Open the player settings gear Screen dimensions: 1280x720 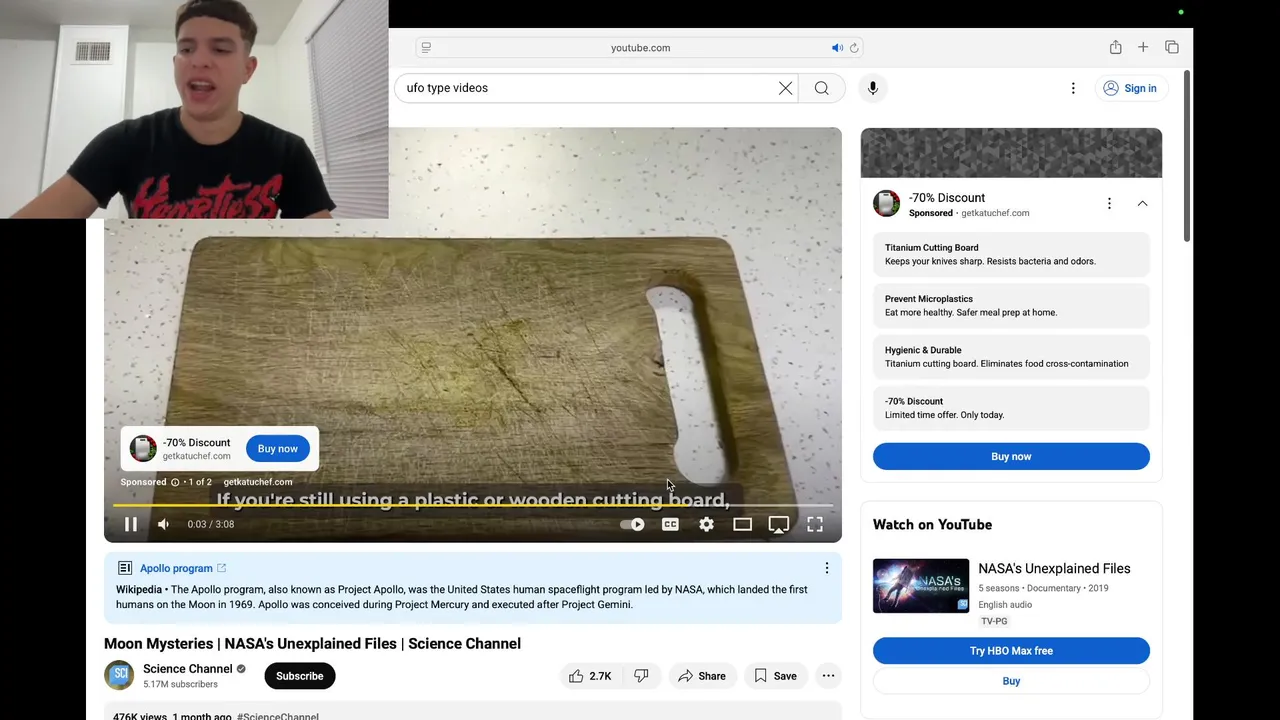point(707,524)
